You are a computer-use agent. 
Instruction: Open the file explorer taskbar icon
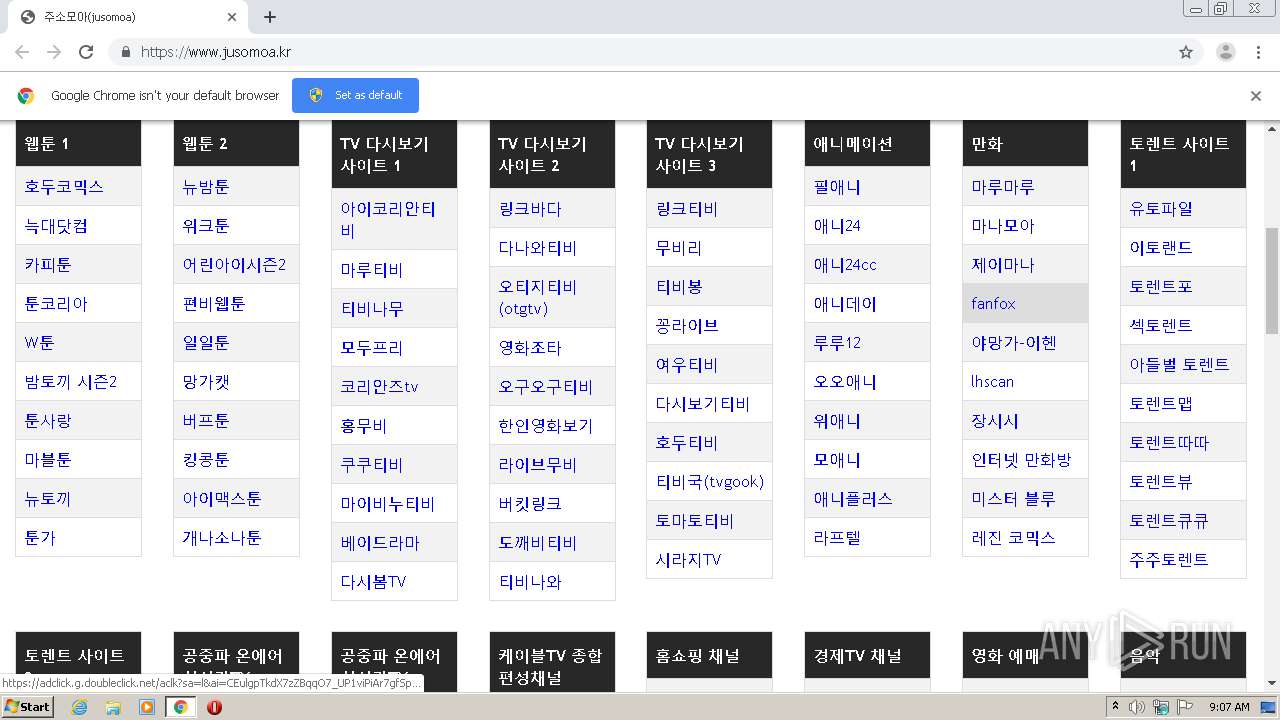113,707
